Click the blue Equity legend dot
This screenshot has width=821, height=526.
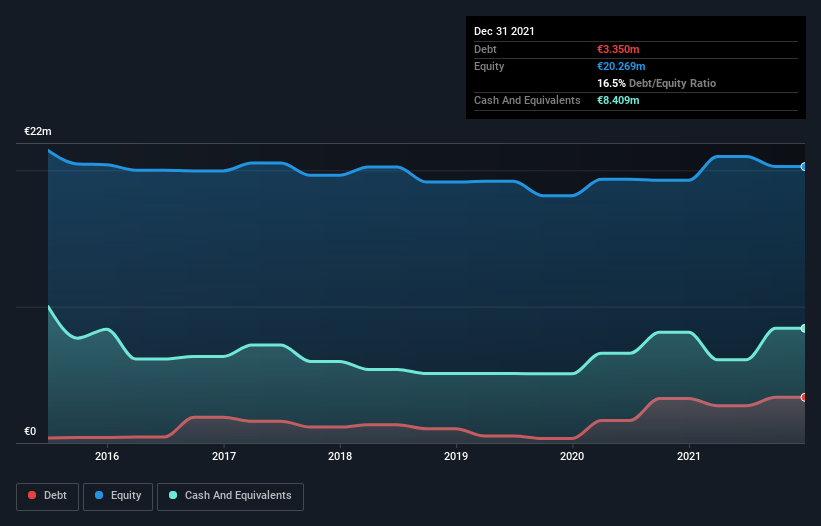[99, 495]
